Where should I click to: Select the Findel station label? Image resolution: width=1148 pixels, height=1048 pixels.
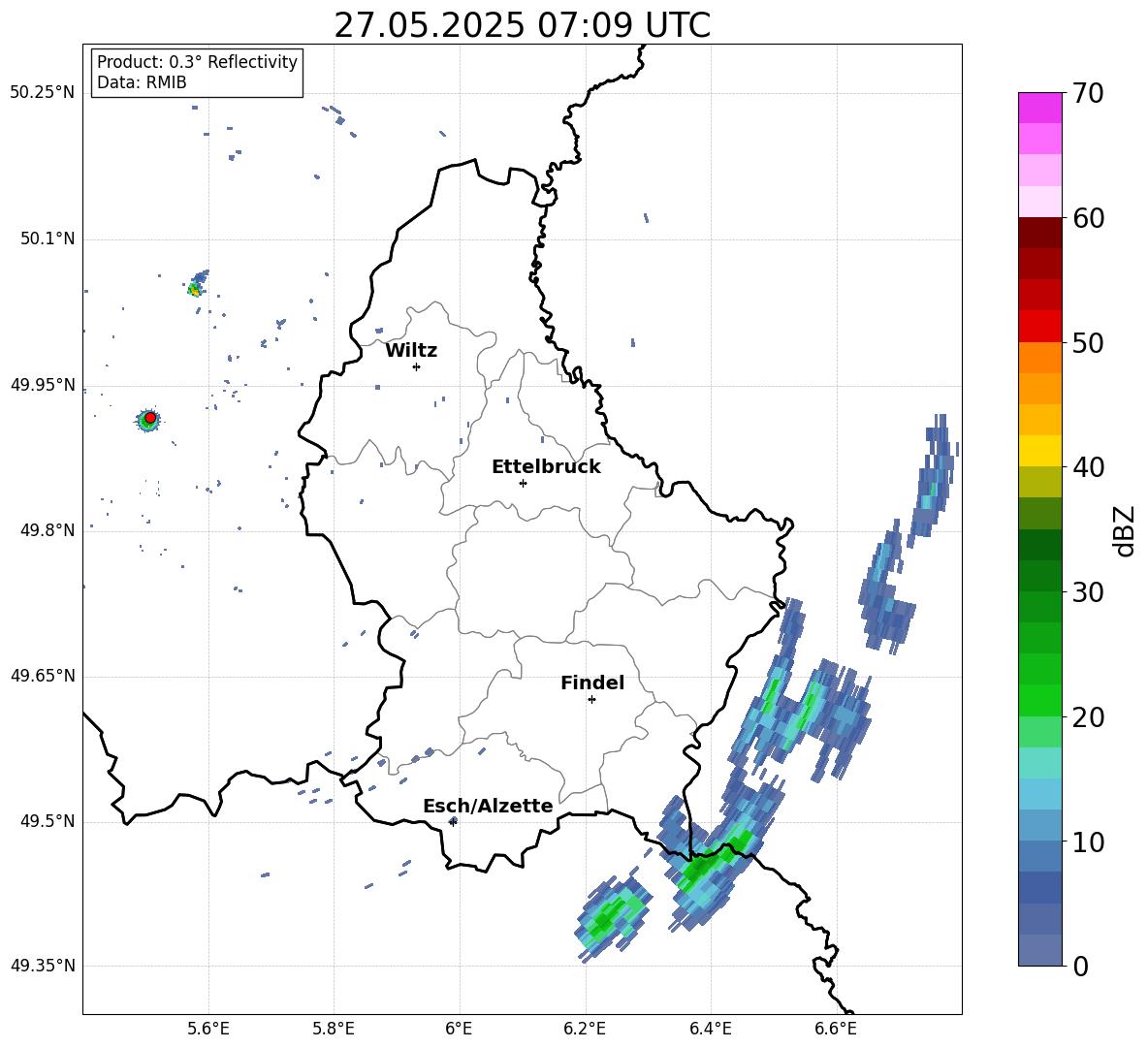[592, 683]
